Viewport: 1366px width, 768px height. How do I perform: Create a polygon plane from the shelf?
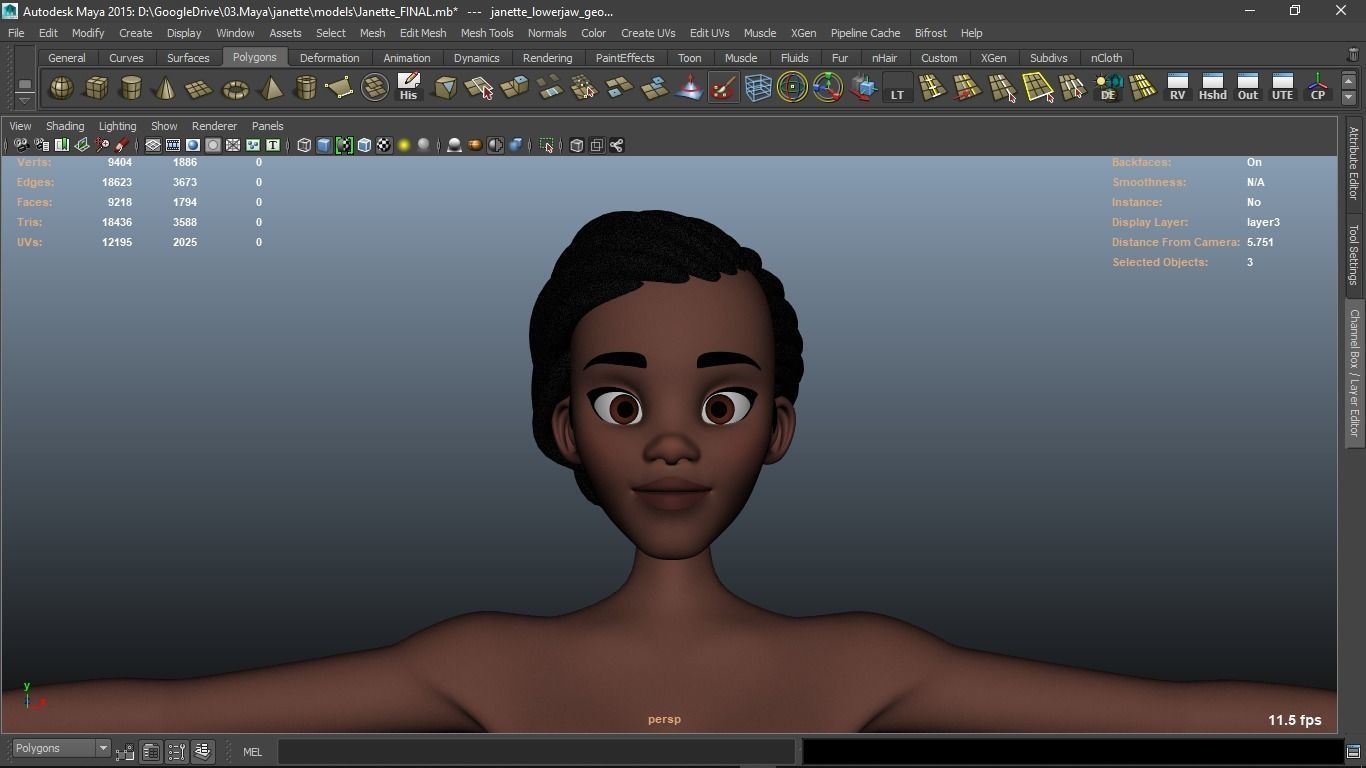tap(200, 88)
